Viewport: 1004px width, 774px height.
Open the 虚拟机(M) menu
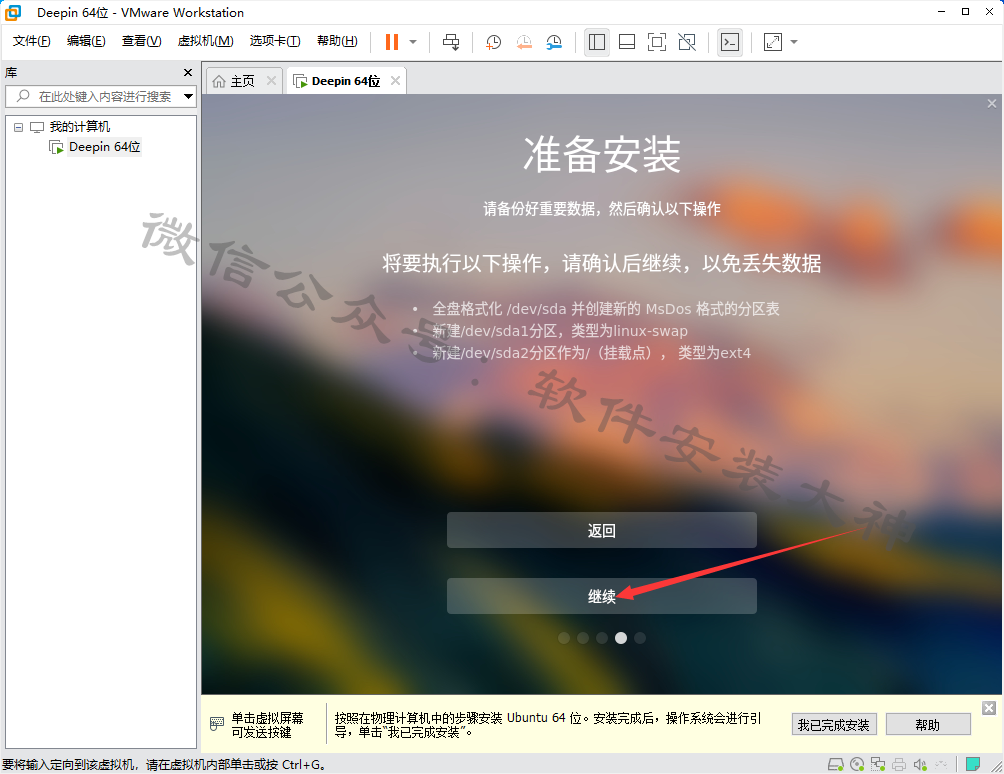206,41
